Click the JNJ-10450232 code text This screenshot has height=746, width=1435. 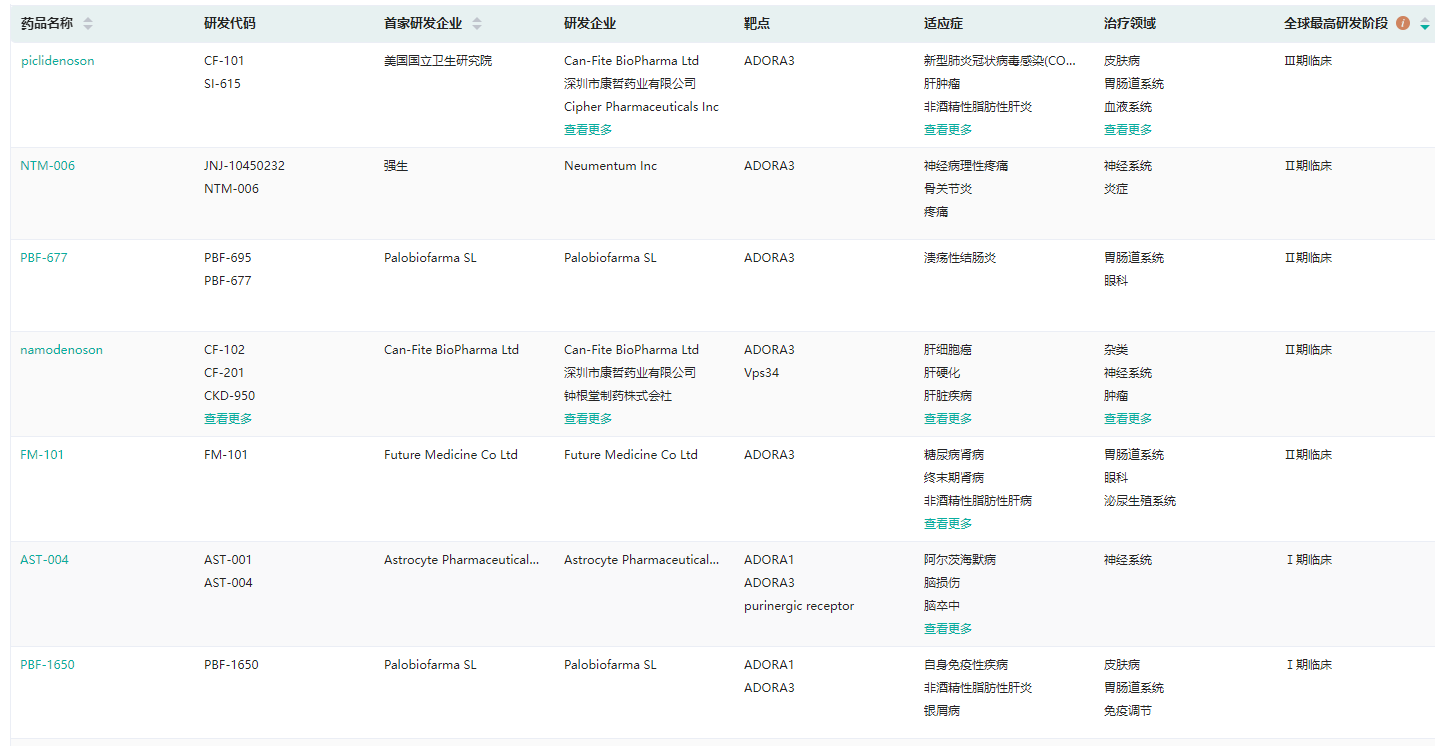point(244,166)
